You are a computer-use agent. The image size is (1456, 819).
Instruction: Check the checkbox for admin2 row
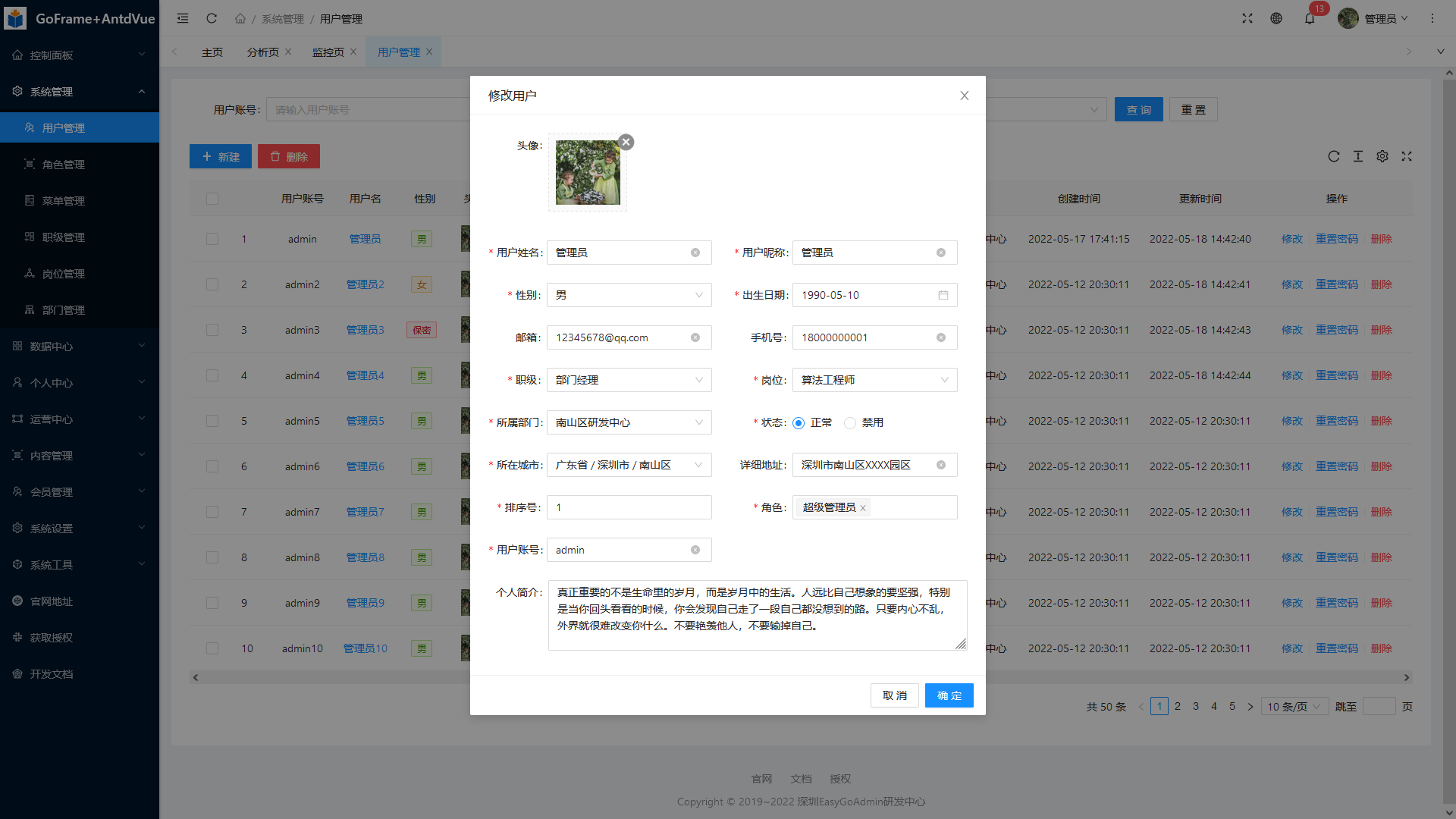[x=212, y=284]
